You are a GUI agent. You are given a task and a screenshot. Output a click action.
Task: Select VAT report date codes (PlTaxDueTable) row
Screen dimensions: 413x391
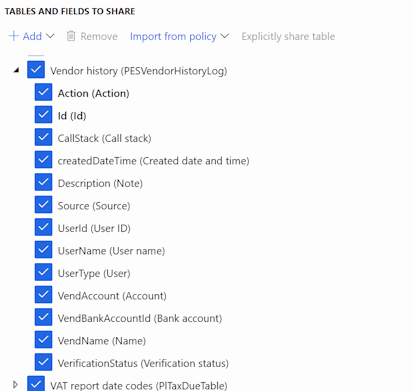(139, 385)
